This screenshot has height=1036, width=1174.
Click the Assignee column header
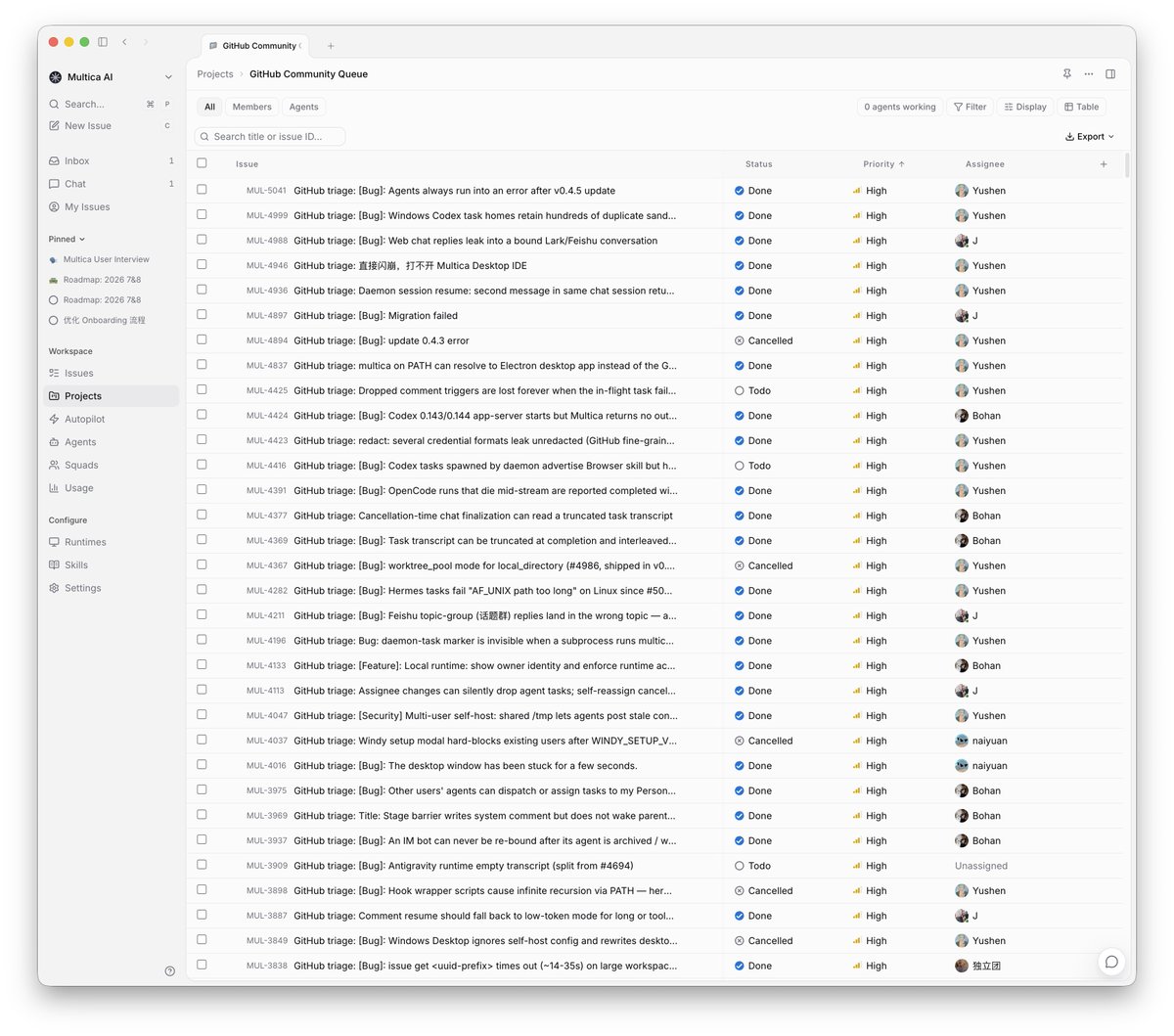click(x=984, y=164)
